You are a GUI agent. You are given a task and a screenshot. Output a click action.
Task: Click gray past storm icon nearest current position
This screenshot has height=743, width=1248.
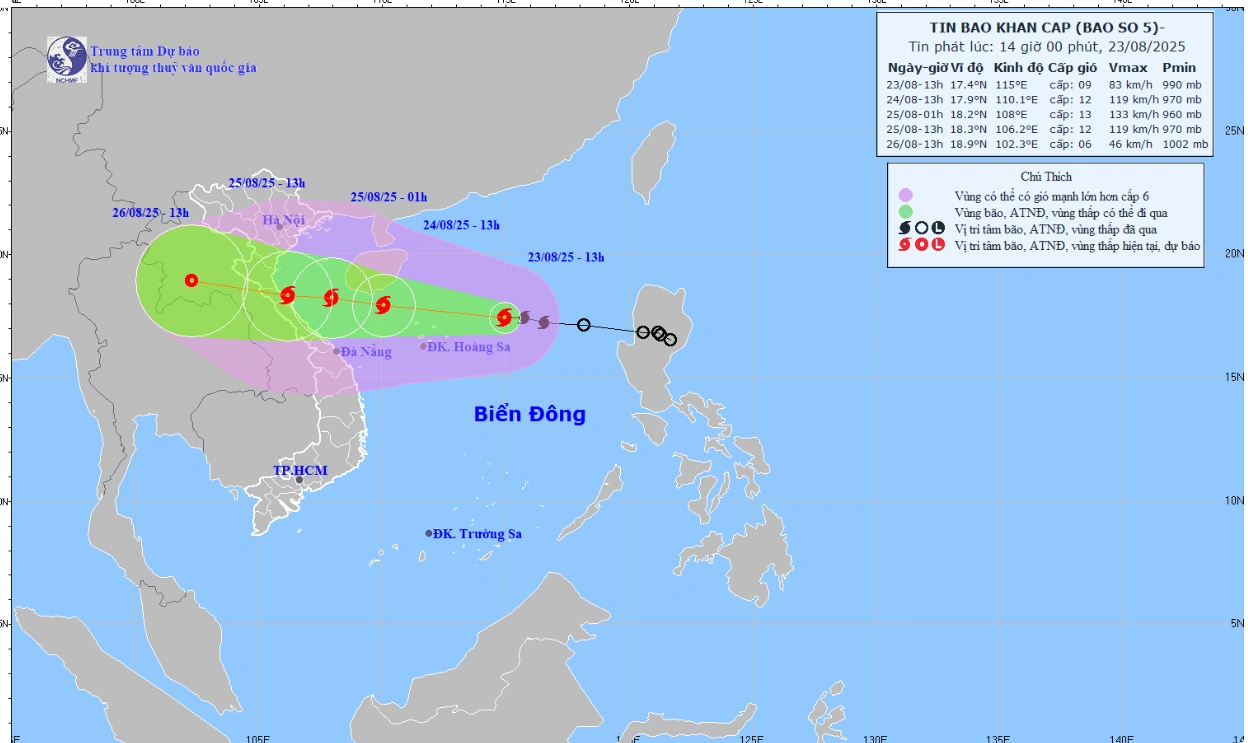click(x=524, y=318)
